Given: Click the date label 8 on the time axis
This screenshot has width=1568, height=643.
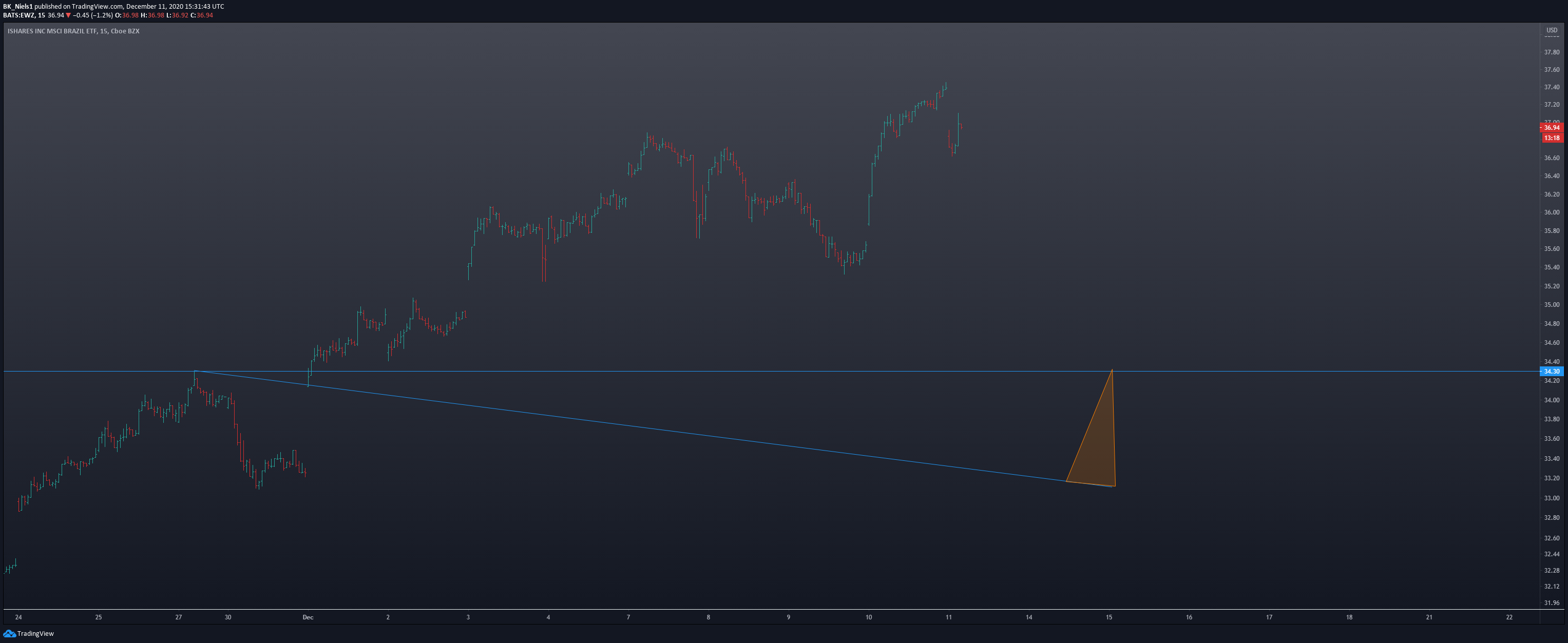Looking at the screenshot, I should (708, 617).
